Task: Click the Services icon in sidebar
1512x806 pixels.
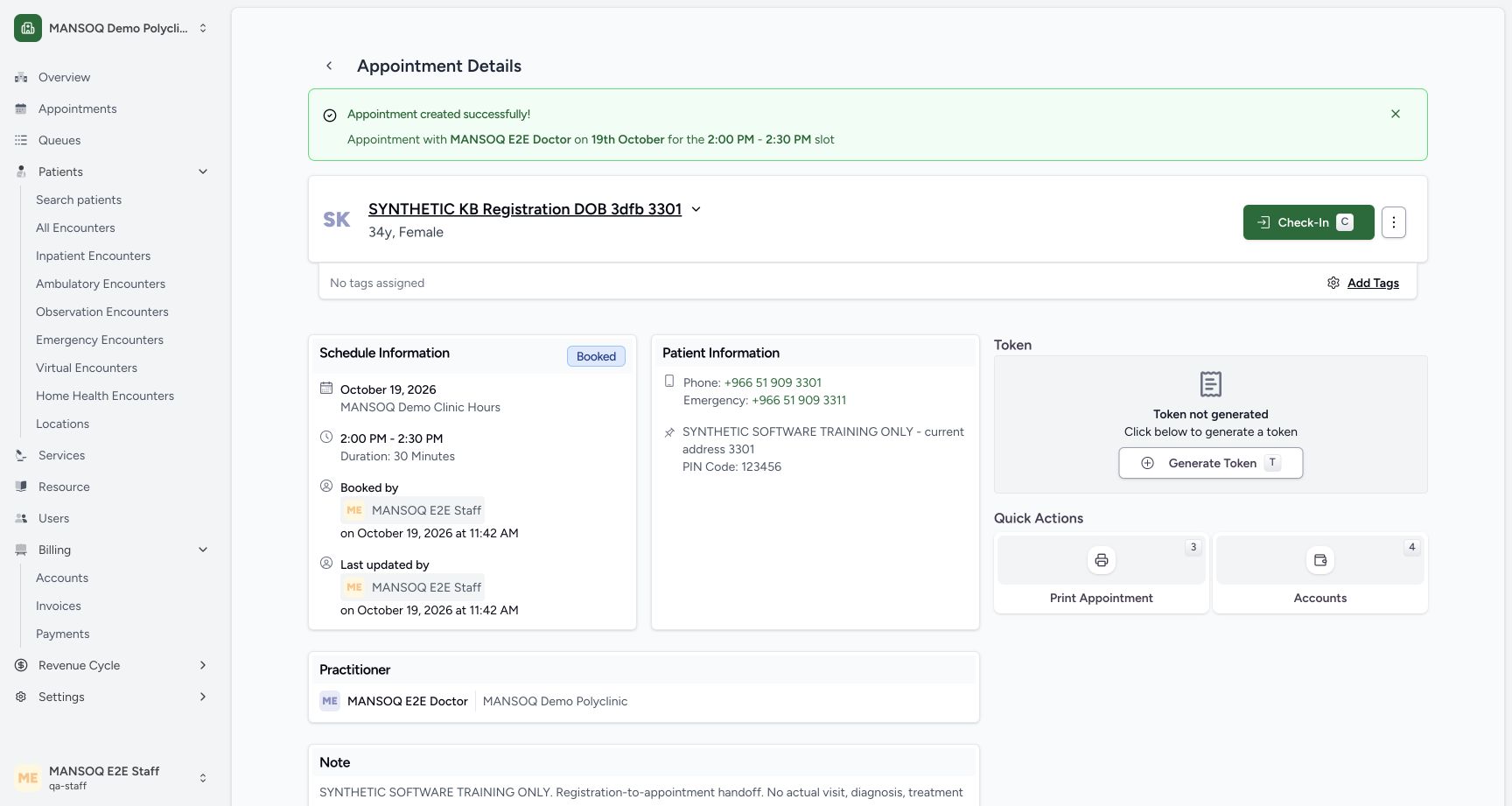Action: [21, 455]
